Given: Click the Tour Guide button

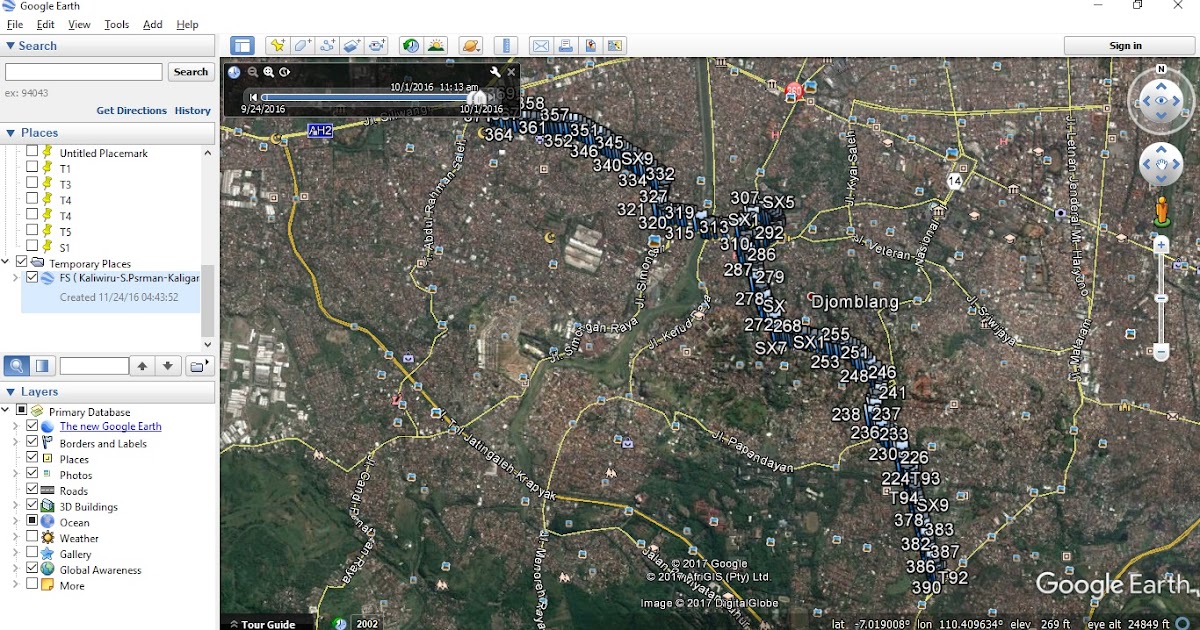Looking at the screenshot, I should 263,623.
